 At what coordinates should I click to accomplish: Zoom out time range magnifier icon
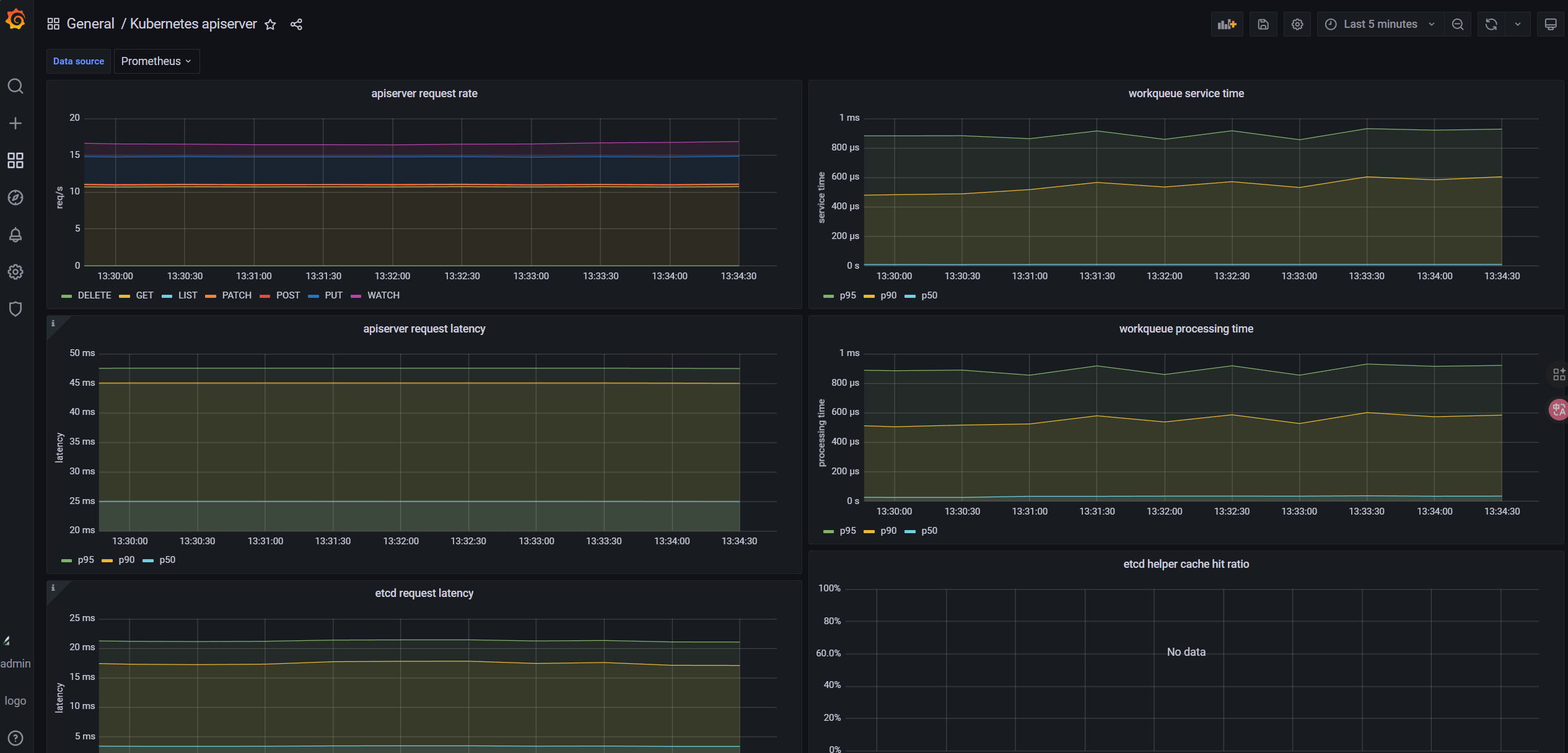1458,24
